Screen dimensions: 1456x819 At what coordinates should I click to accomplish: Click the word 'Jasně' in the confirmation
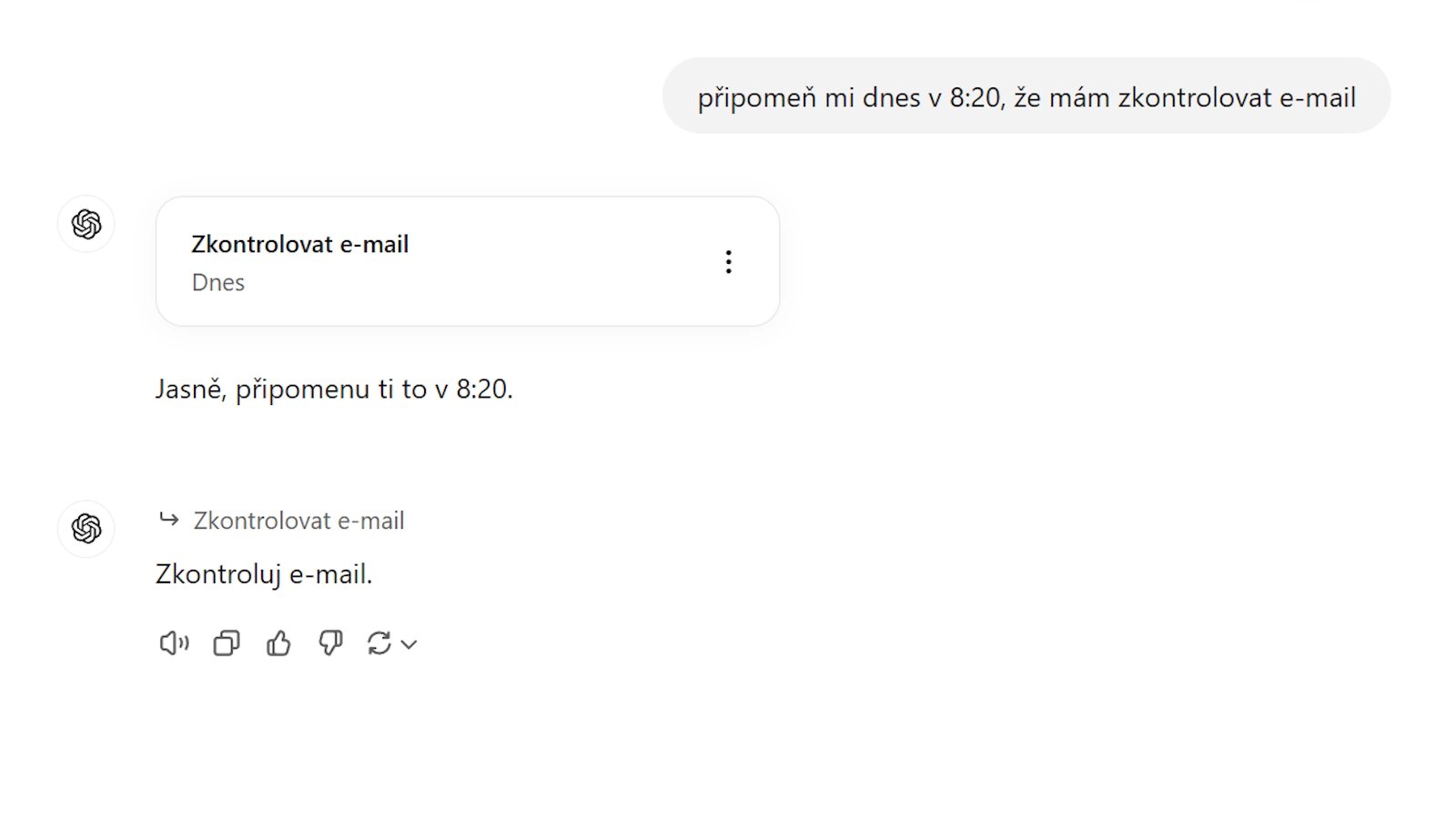pos(189,389)
